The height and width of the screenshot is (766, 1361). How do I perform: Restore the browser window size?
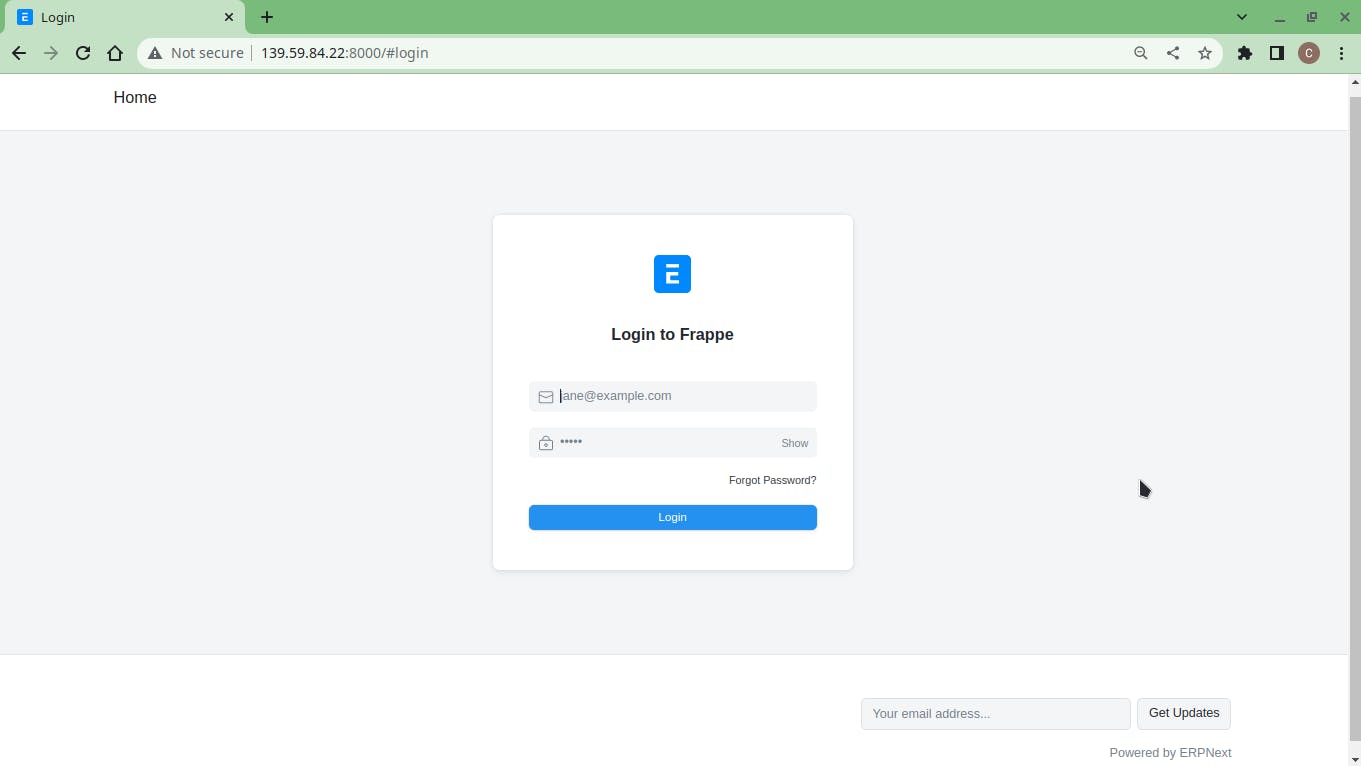(x=1312, y=17)
